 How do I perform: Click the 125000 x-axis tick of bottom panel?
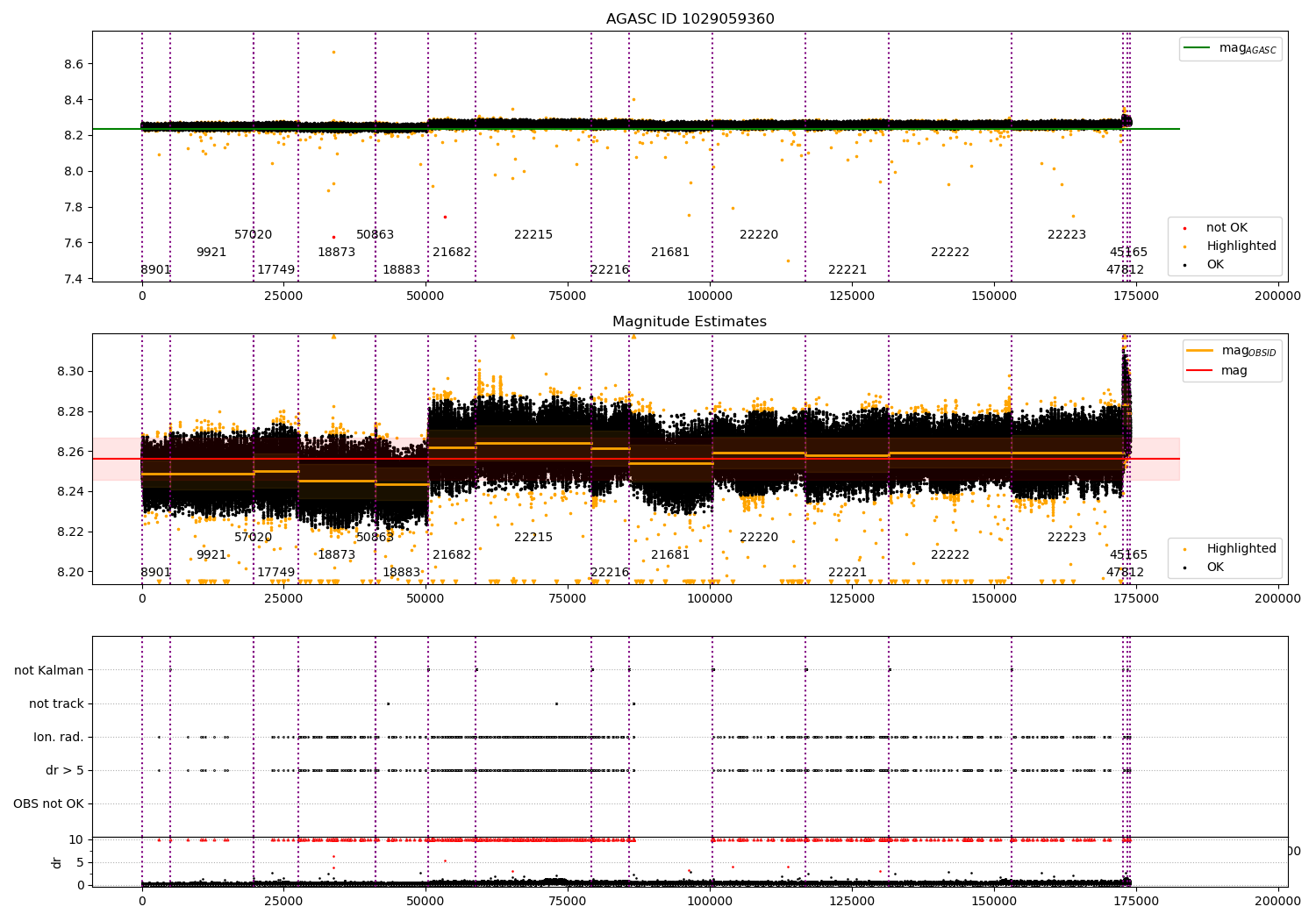(852, 900)
